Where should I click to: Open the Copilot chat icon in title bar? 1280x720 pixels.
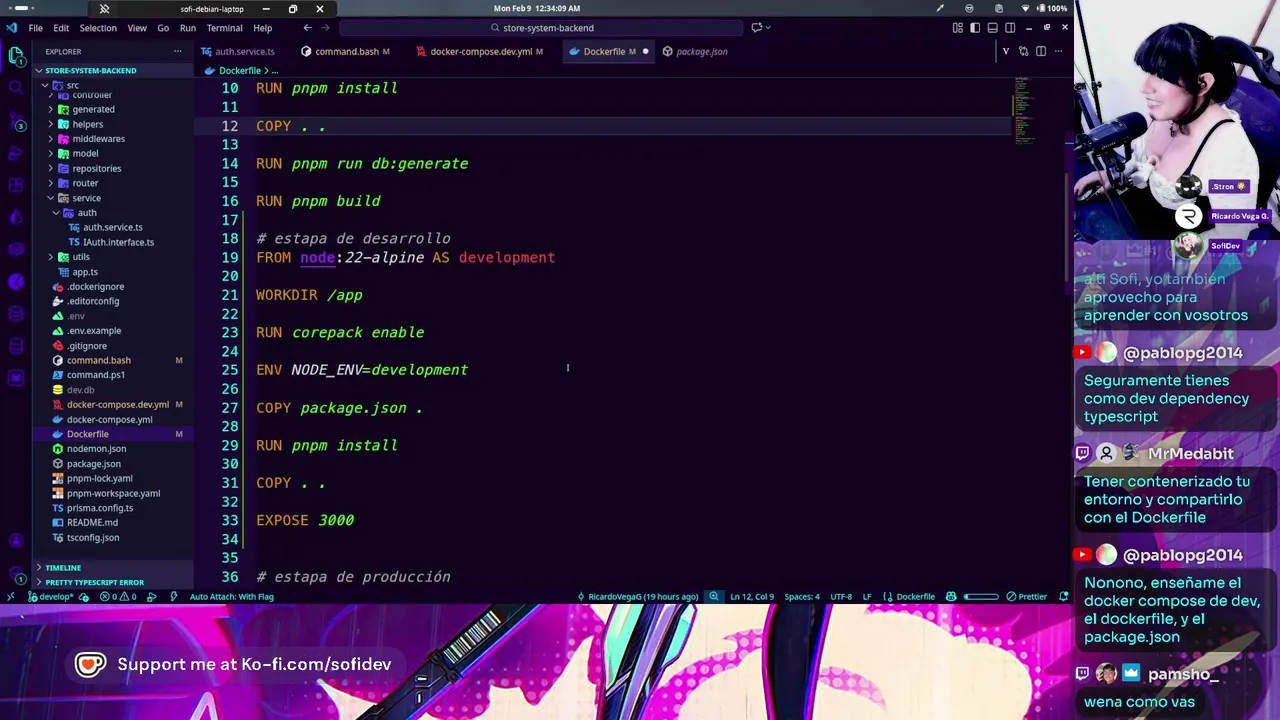click(x=757, y=28)
